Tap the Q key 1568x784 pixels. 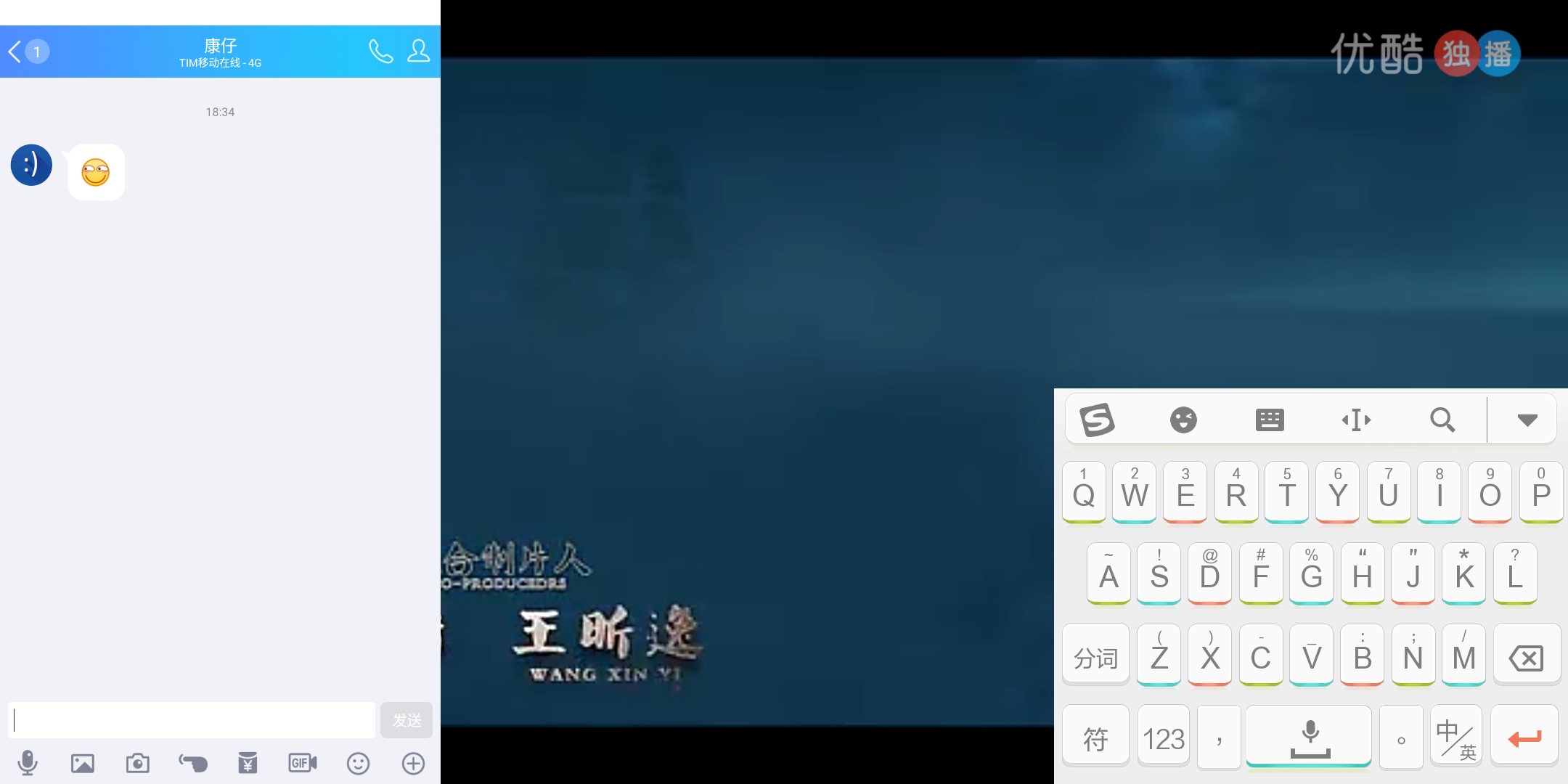pos(1084,491)
